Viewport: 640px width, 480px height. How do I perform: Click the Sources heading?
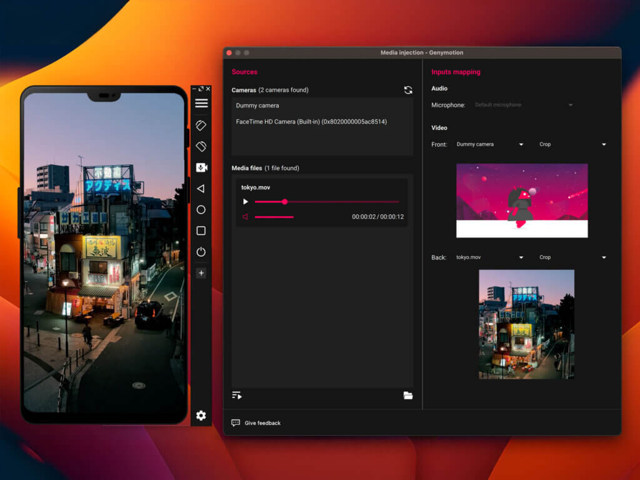point(244,72)
